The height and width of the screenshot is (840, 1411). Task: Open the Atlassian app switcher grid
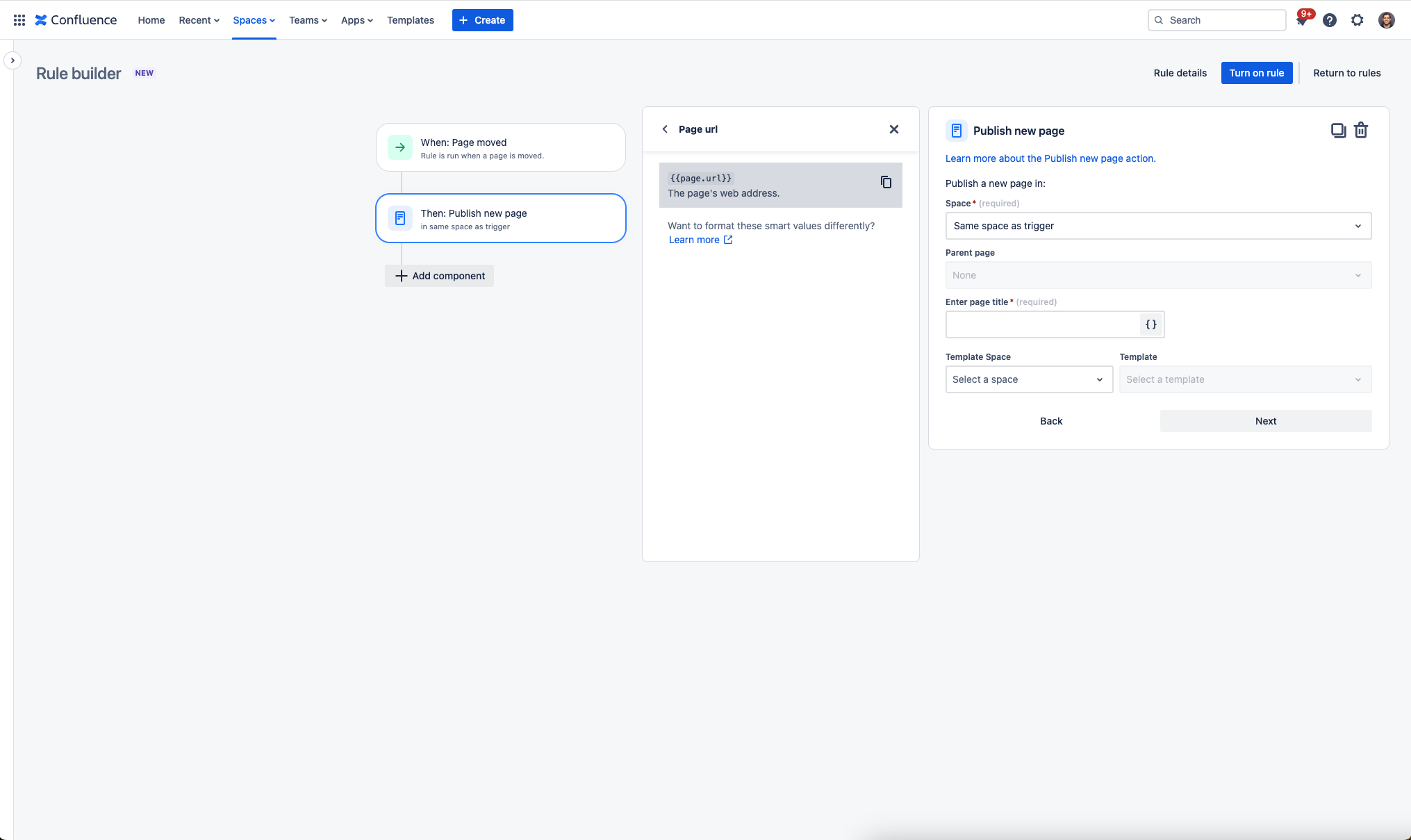[x=19, y=19]
